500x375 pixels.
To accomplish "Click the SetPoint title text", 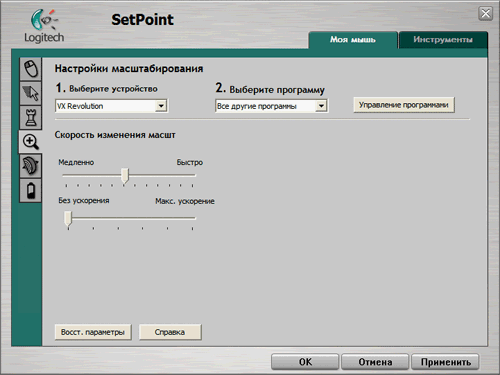I will tap(142, 20).
